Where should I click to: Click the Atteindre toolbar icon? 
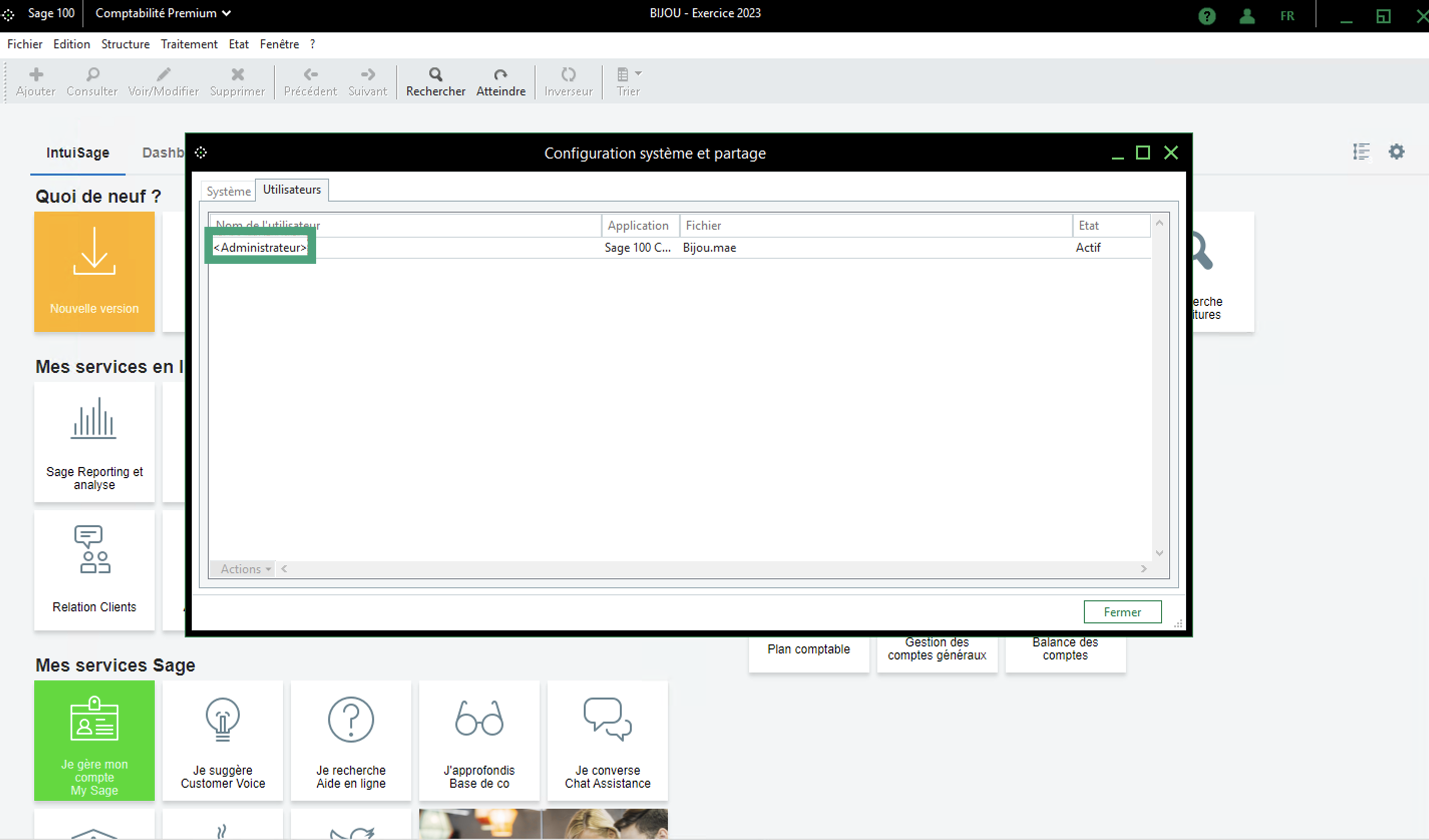pyautogui.click(x=500, y=75)
